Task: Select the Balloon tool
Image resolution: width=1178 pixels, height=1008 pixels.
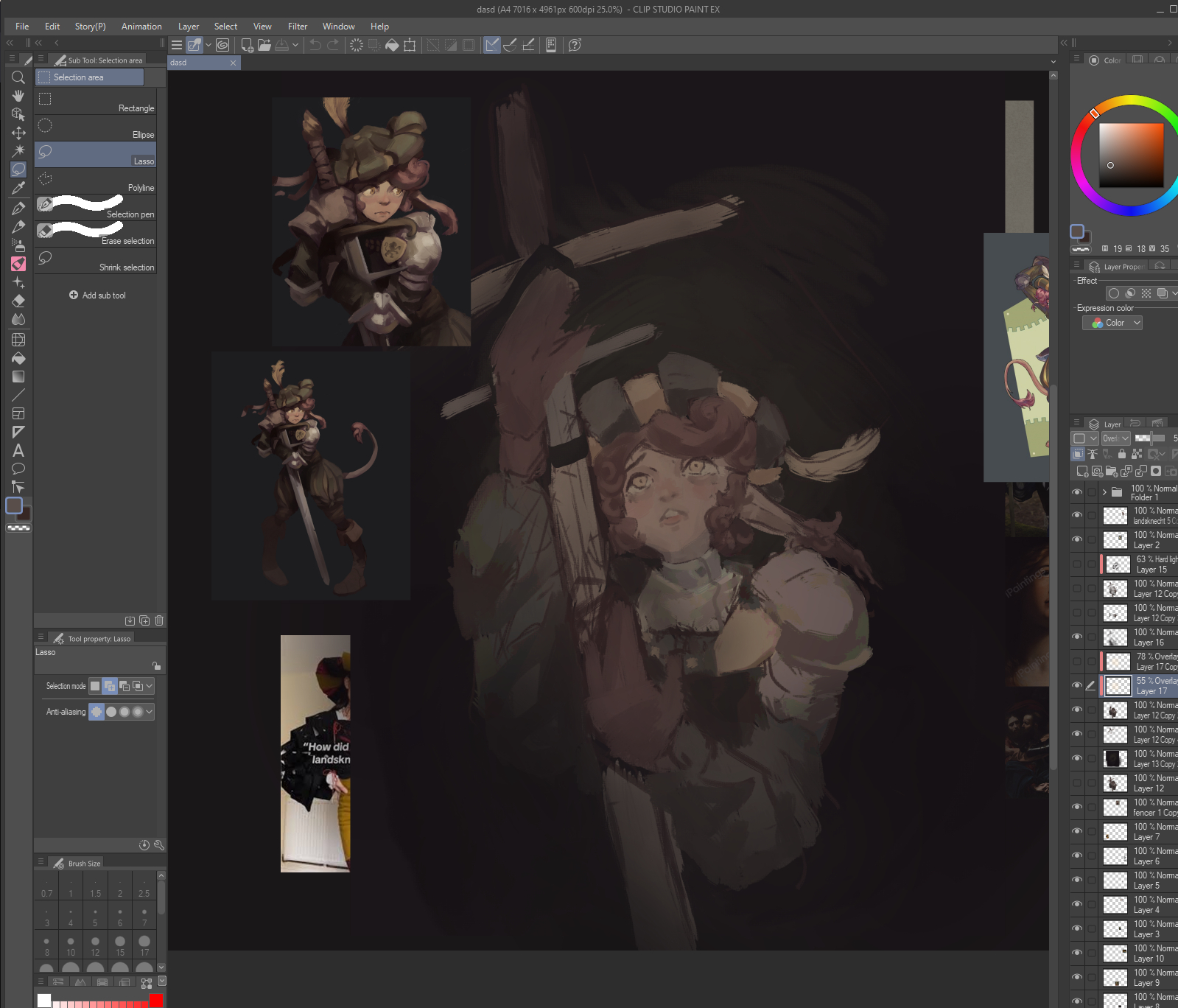Action: (x=18, y=469)
